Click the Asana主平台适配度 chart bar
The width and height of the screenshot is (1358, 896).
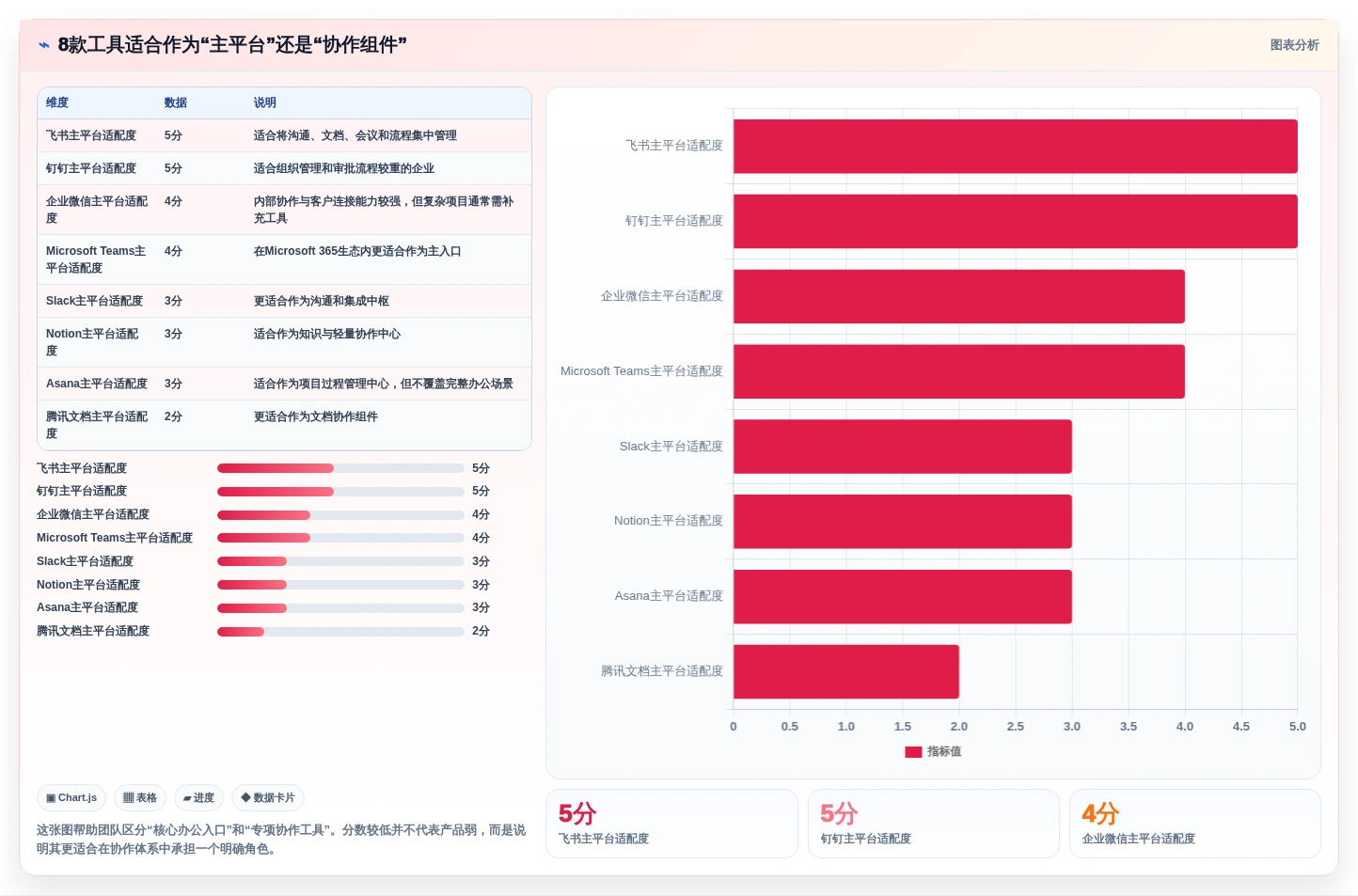pyautogui.click(x=903, y=596)
